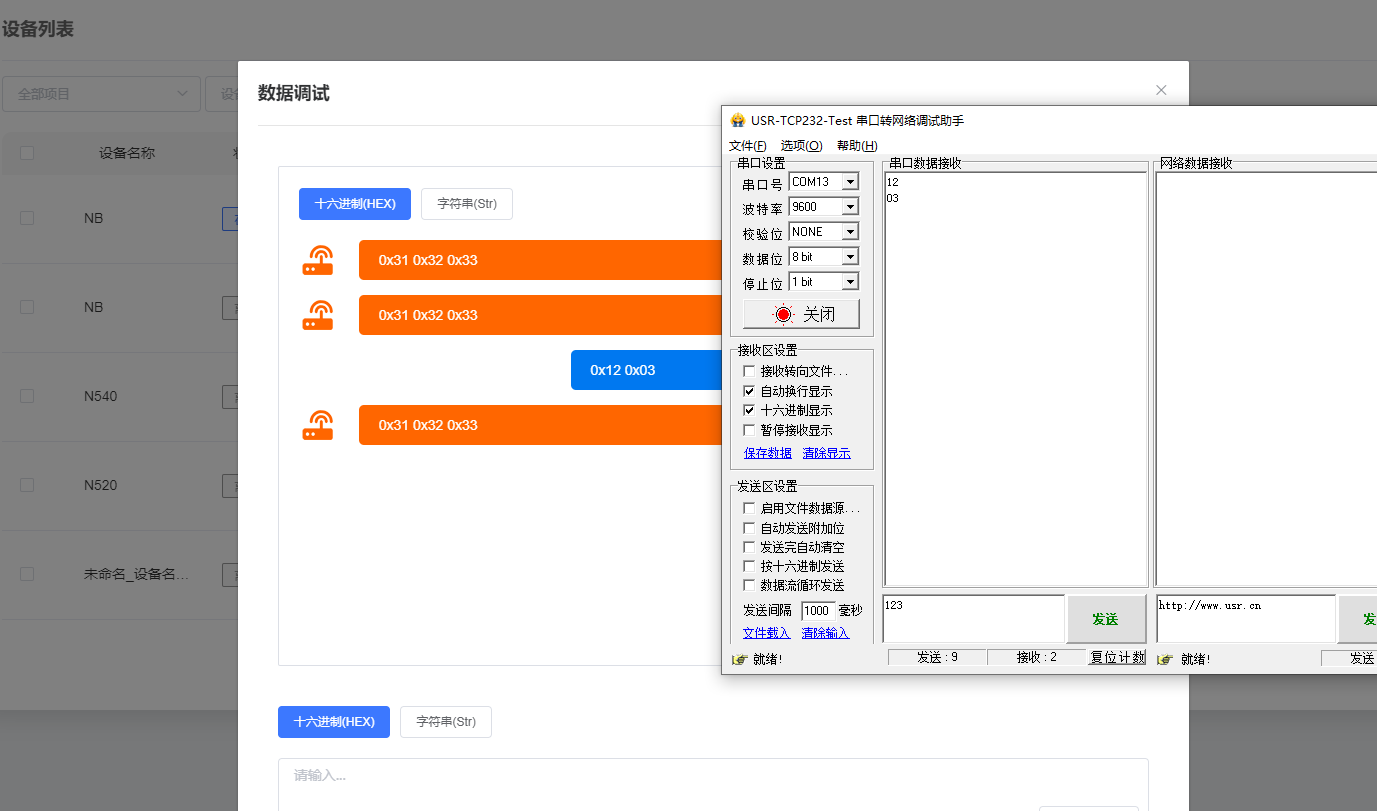The image size is (1377, 811).
Task: Click the hand icon in network status bar
Action: [1164, 659]
